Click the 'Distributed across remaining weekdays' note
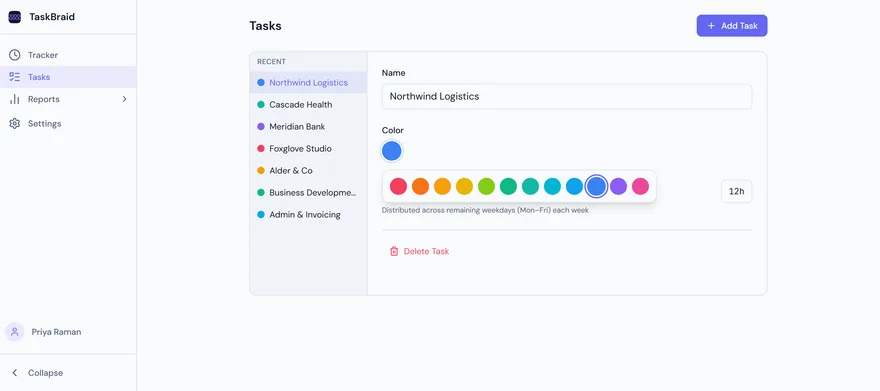880x391 pixels. click(485, 210)
